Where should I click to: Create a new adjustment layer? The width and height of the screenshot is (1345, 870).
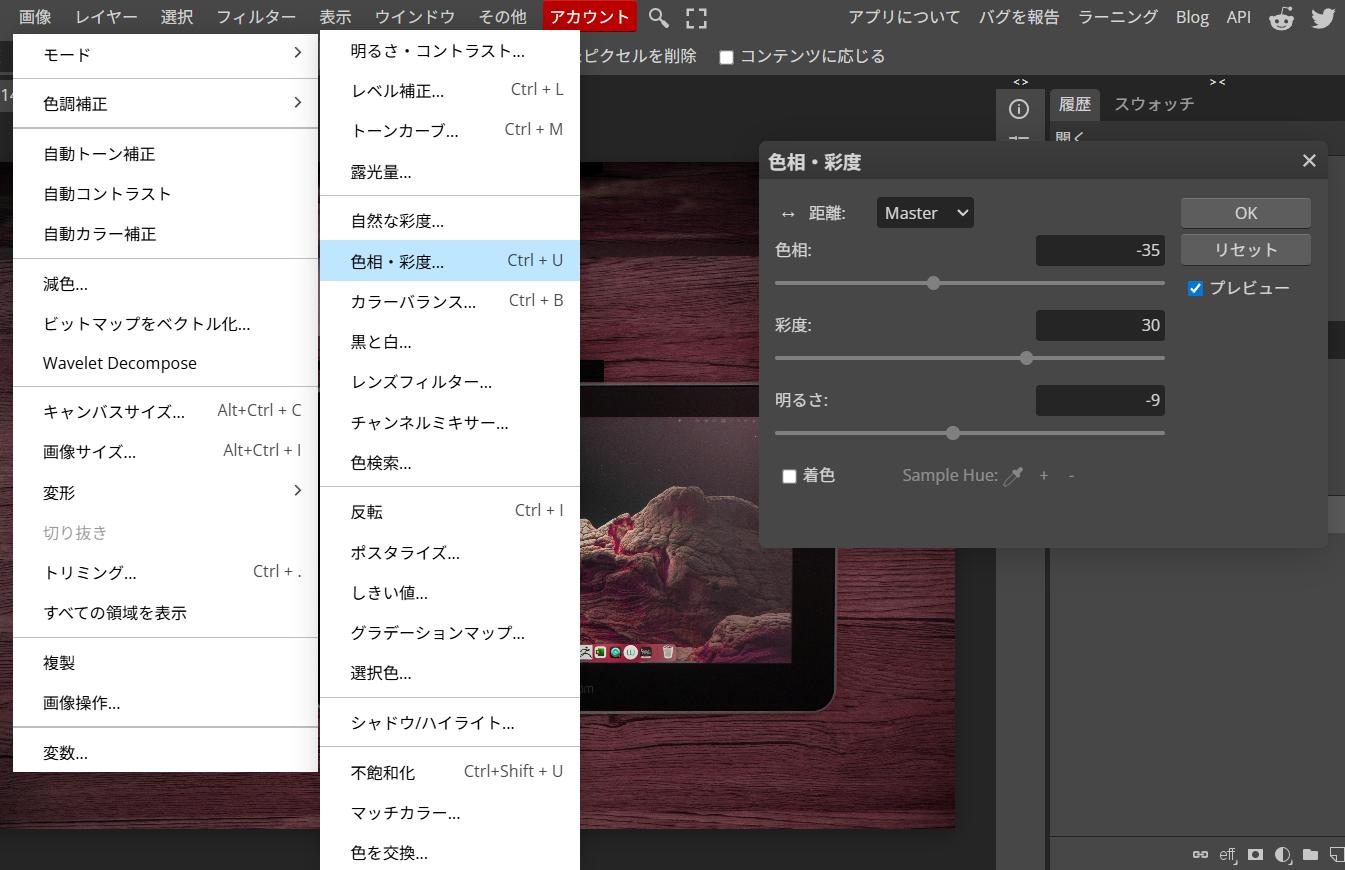pyautogui.click(x=1283, y=855)
